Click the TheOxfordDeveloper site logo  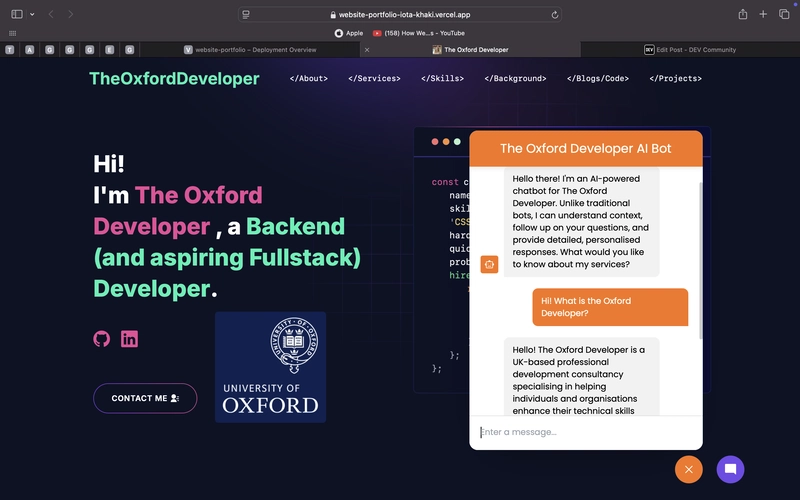click(174, 79)
